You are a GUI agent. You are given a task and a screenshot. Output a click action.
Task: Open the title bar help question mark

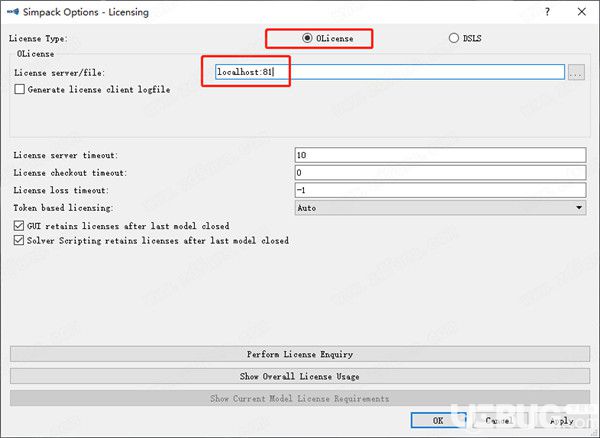(x=548, y=12)
